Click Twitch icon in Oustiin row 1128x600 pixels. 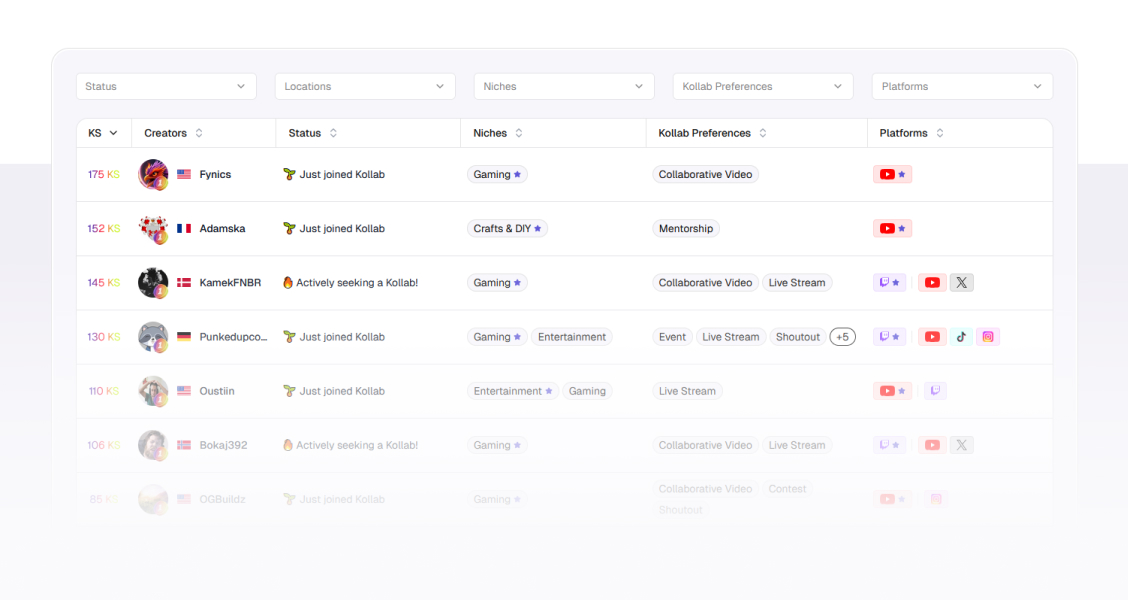(x=935, y=391)
